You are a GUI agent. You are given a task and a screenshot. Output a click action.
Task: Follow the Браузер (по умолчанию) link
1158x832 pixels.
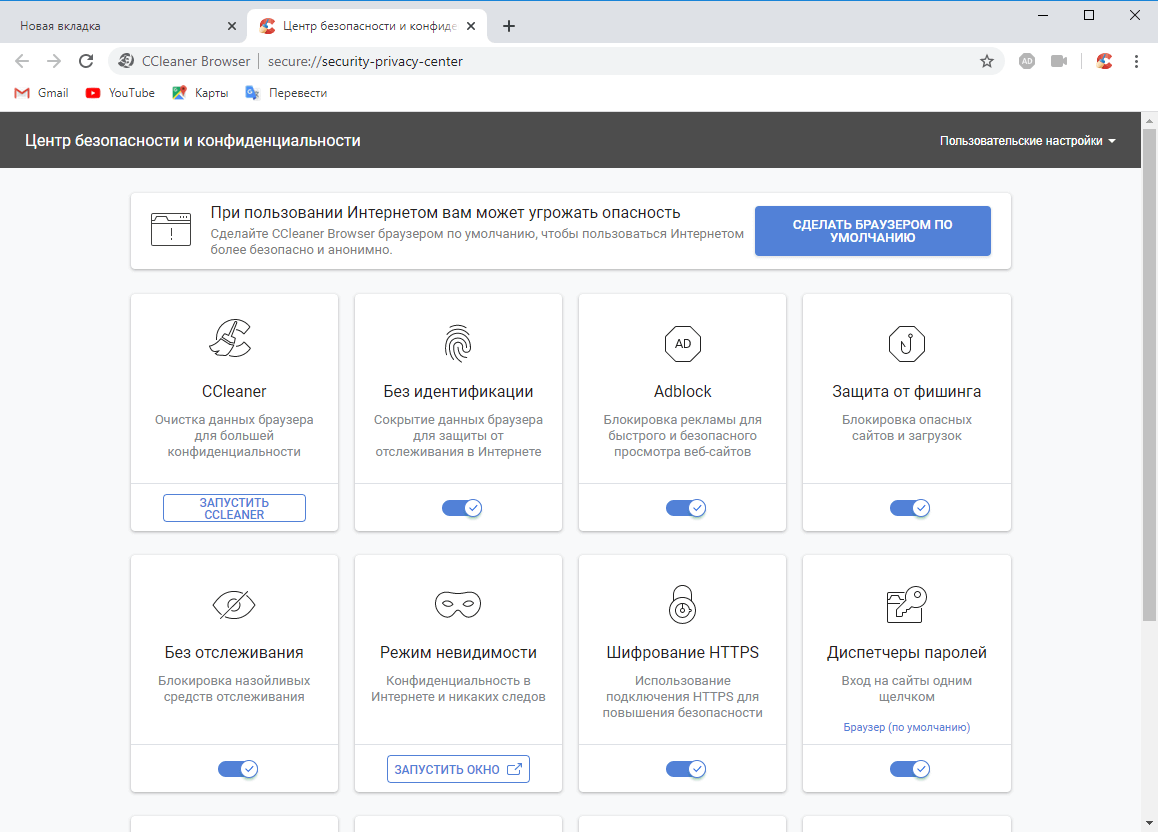click(x=906, y=727)
